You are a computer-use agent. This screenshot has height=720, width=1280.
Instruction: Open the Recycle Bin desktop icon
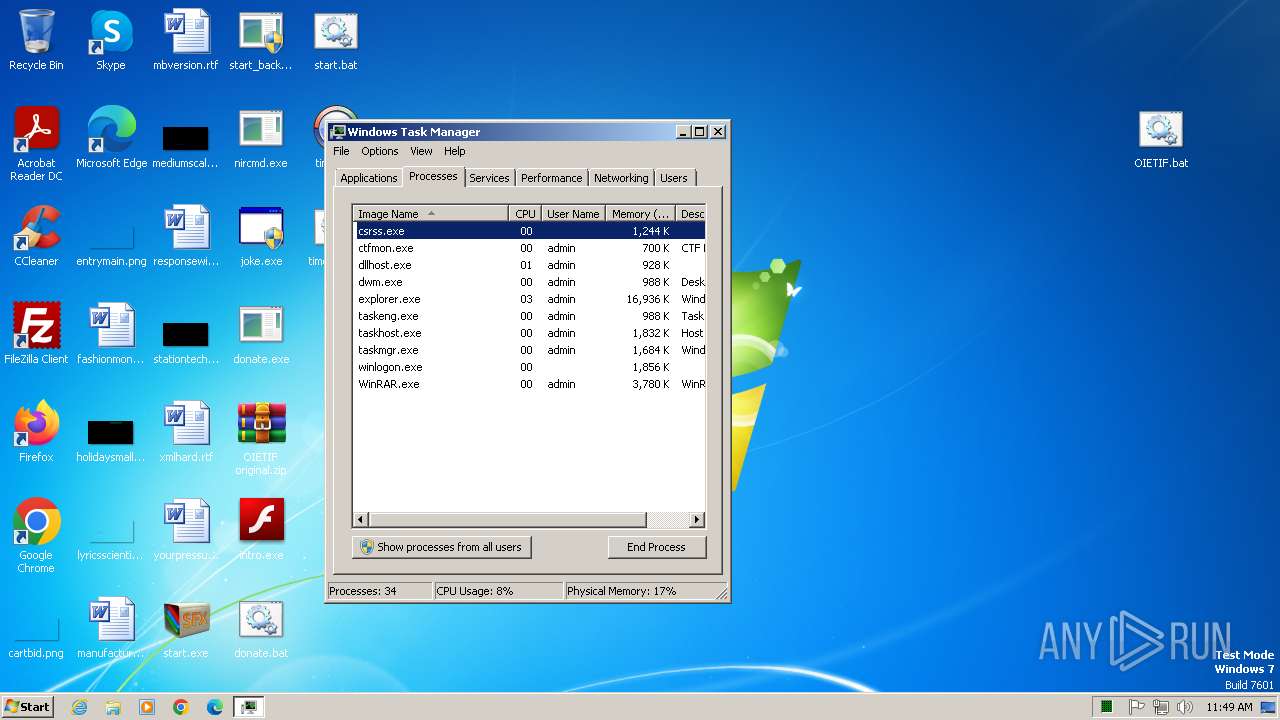pos(36,41)
